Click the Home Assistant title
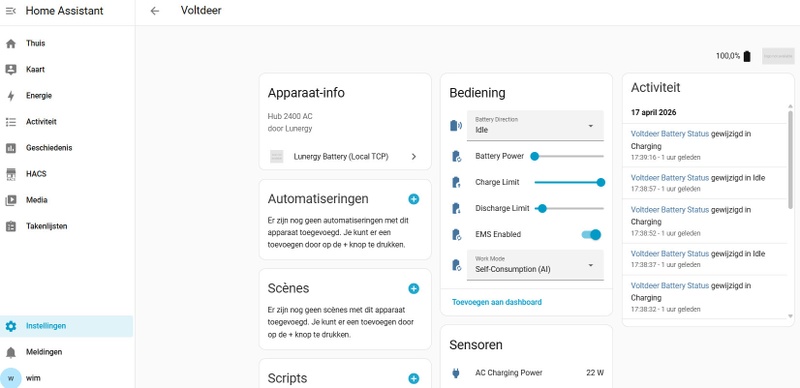 pos(64,11)
